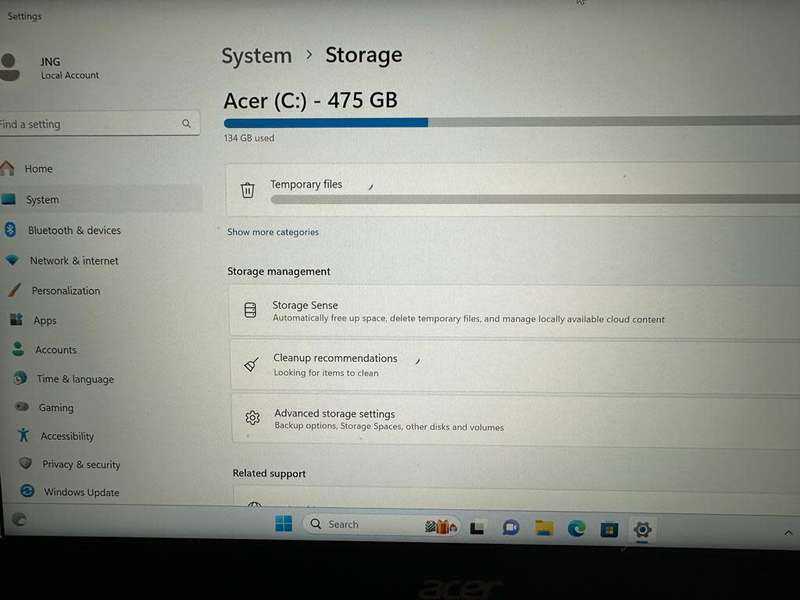The width and height of the screenshot is (800, 600).
Task: Open Bluetooth & devices settings
Action: (x=74, y=230)
